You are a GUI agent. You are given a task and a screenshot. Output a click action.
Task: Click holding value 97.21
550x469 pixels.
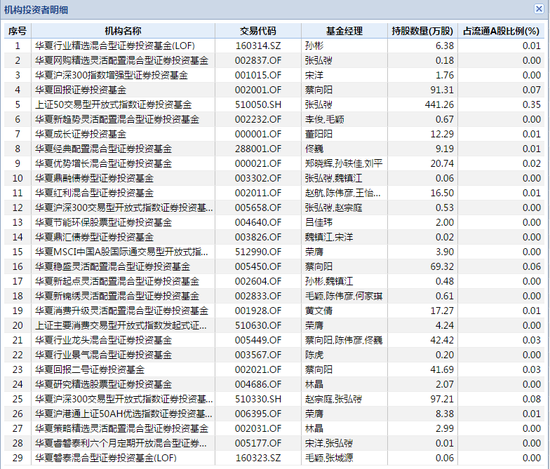(x=442, y=400)
